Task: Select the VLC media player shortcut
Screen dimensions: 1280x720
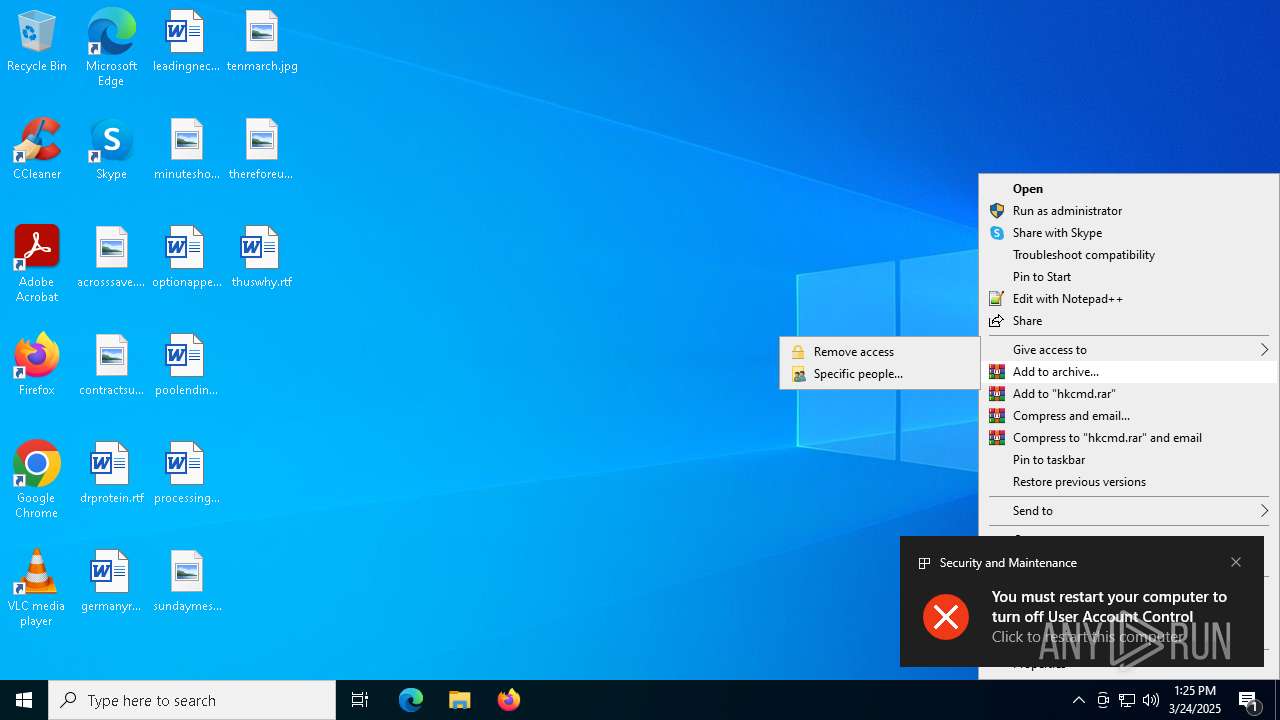Action: tap(37, 588)
